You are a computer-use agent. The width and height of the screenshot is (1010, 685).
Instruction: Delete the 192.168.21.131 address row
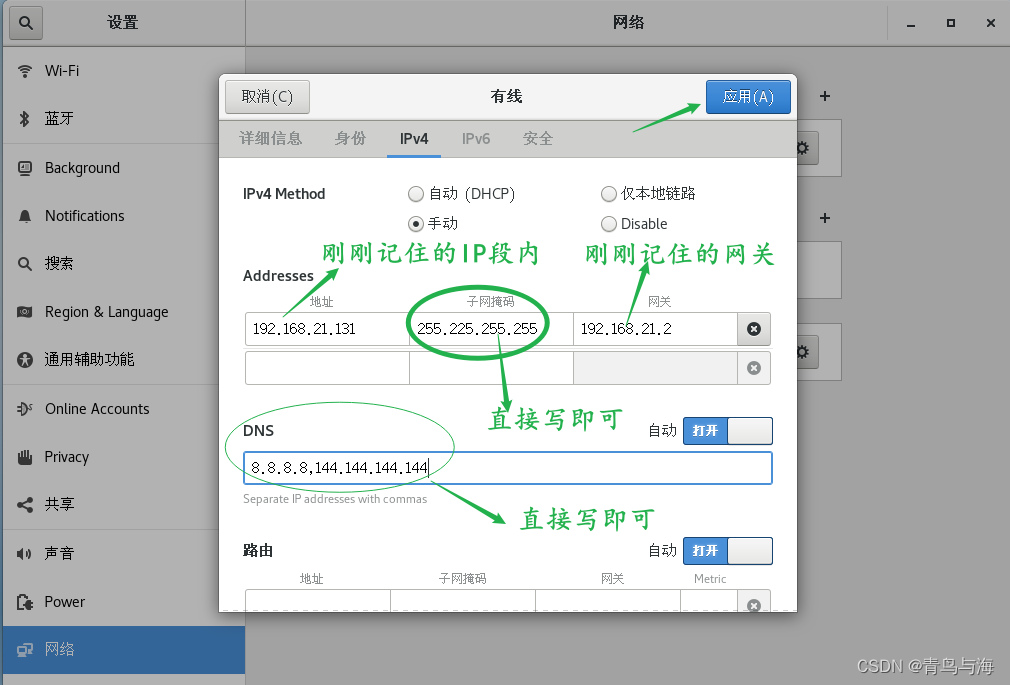(x=754, y=329)
